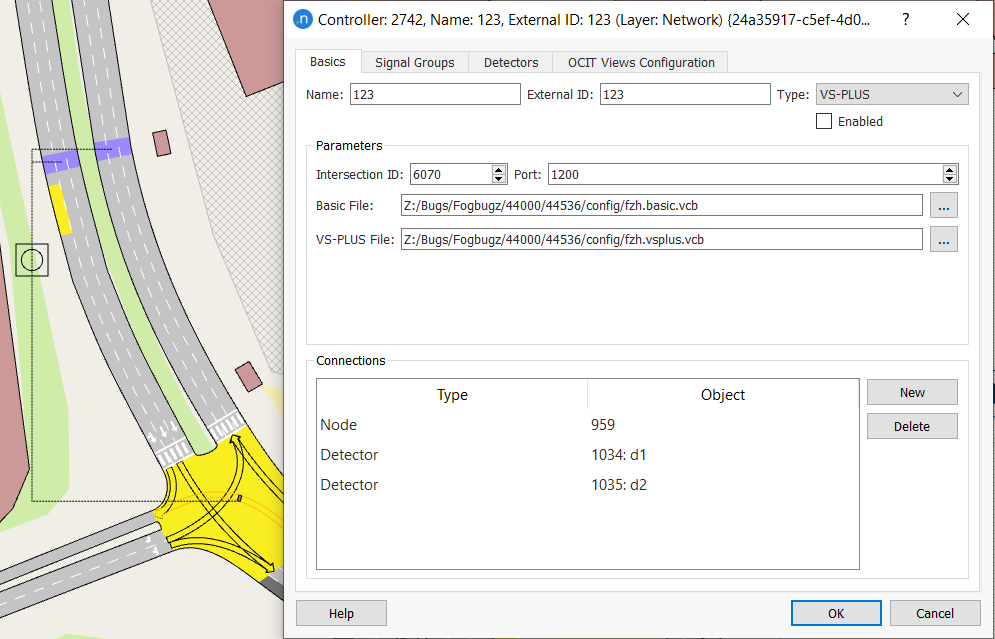
Task: Click the purple crossing marker on map
Action: pos(116,148)
